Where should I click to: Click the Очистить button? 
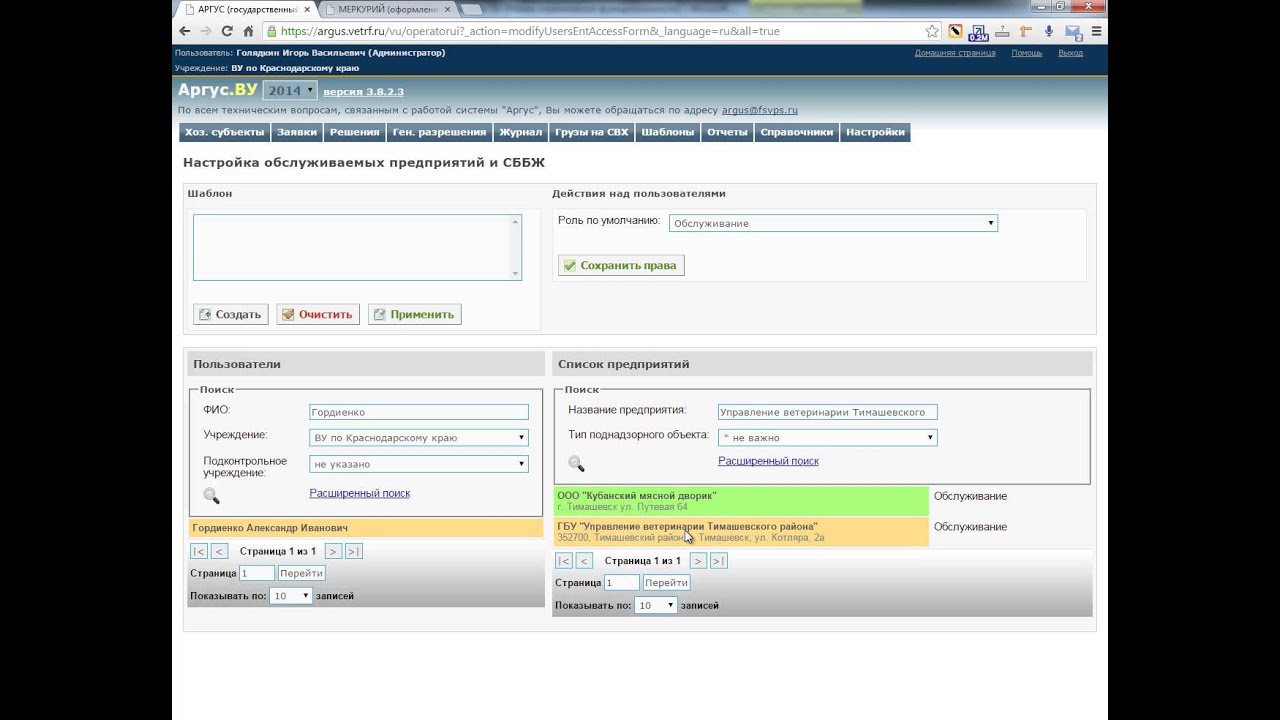tap(318, 314)
